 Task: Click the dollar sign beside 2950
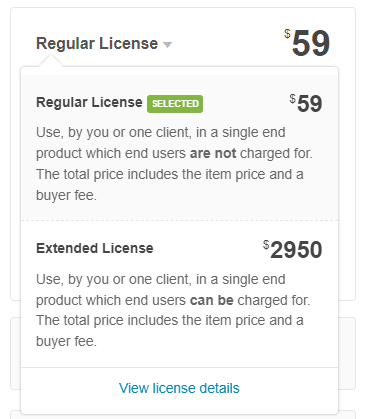coord(266,245)
